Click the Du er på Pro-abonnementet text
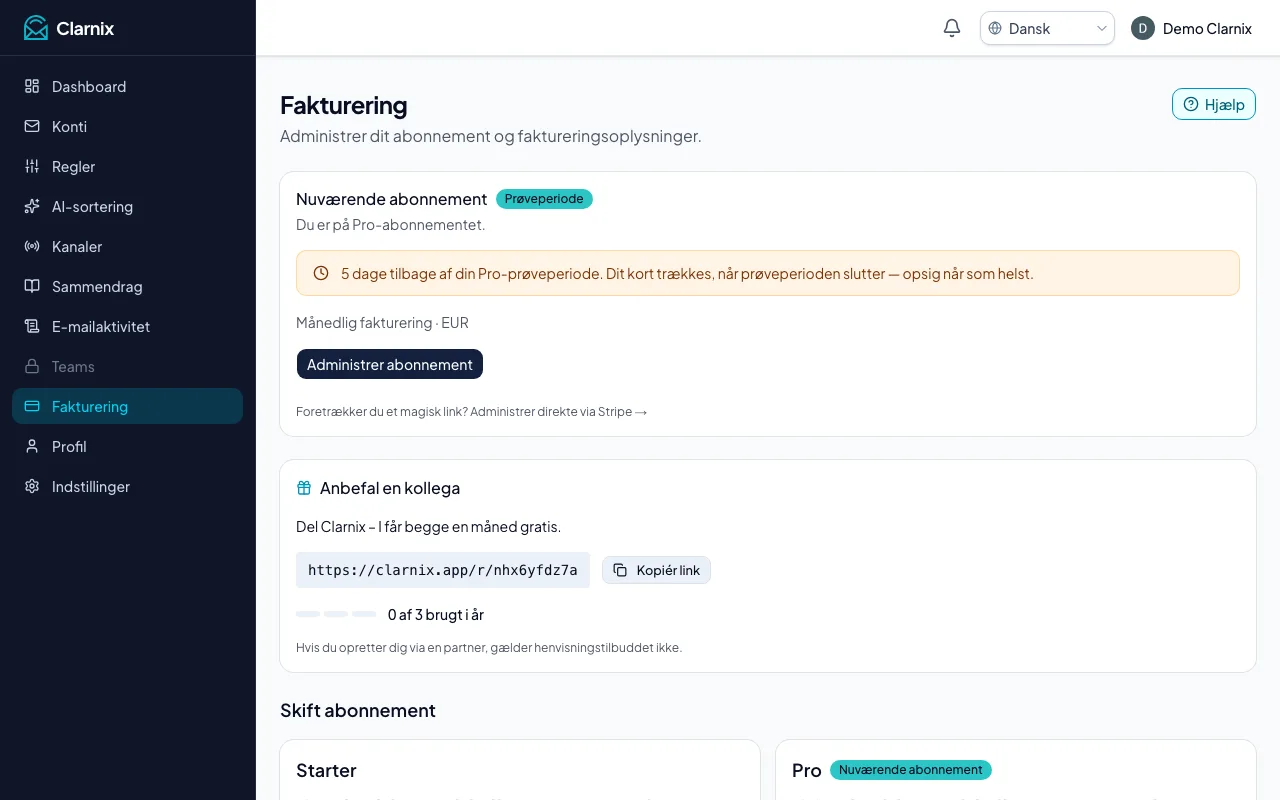 391,225
